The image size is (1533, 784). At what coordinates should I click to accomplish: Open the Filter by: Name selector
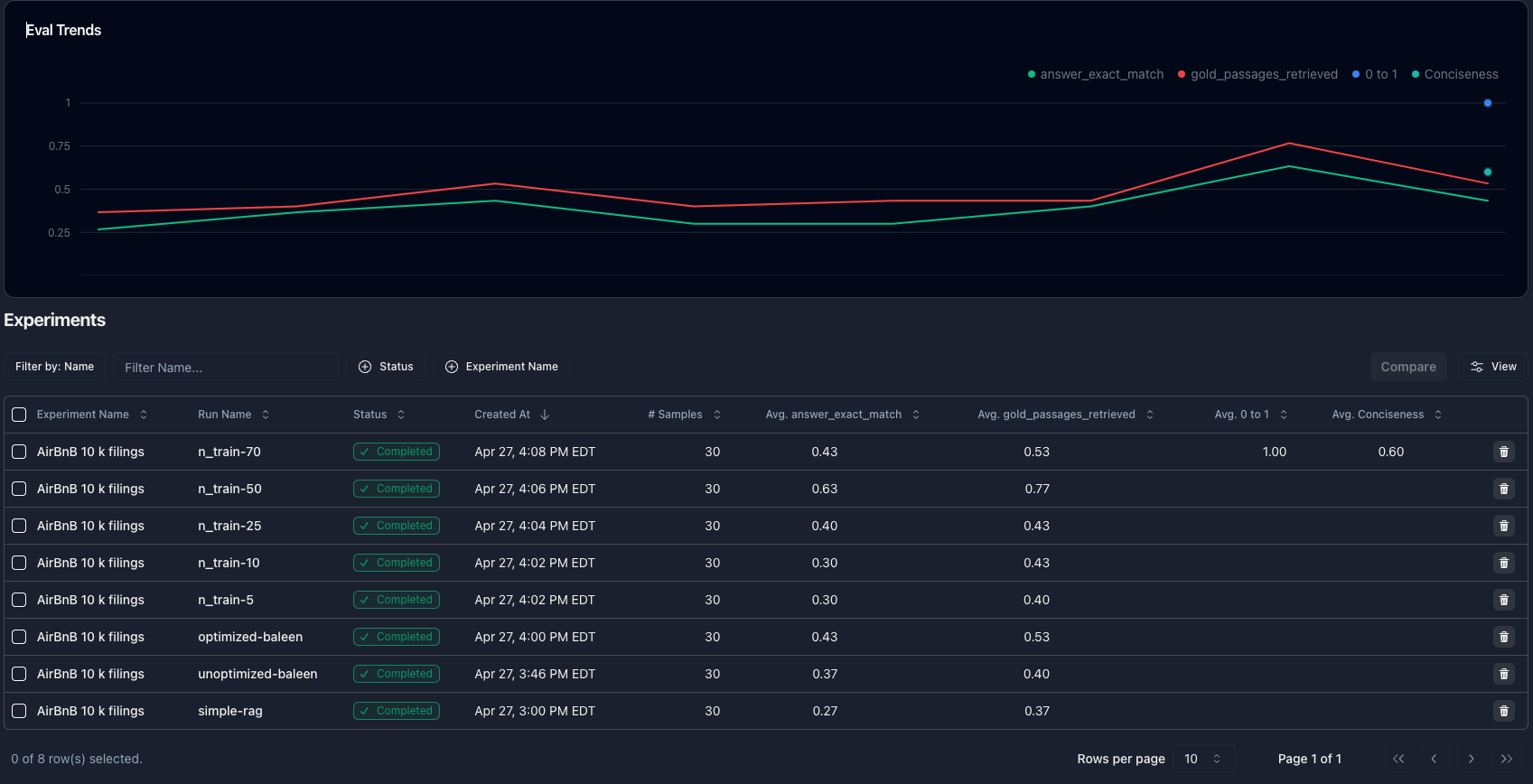coord(55,367)
